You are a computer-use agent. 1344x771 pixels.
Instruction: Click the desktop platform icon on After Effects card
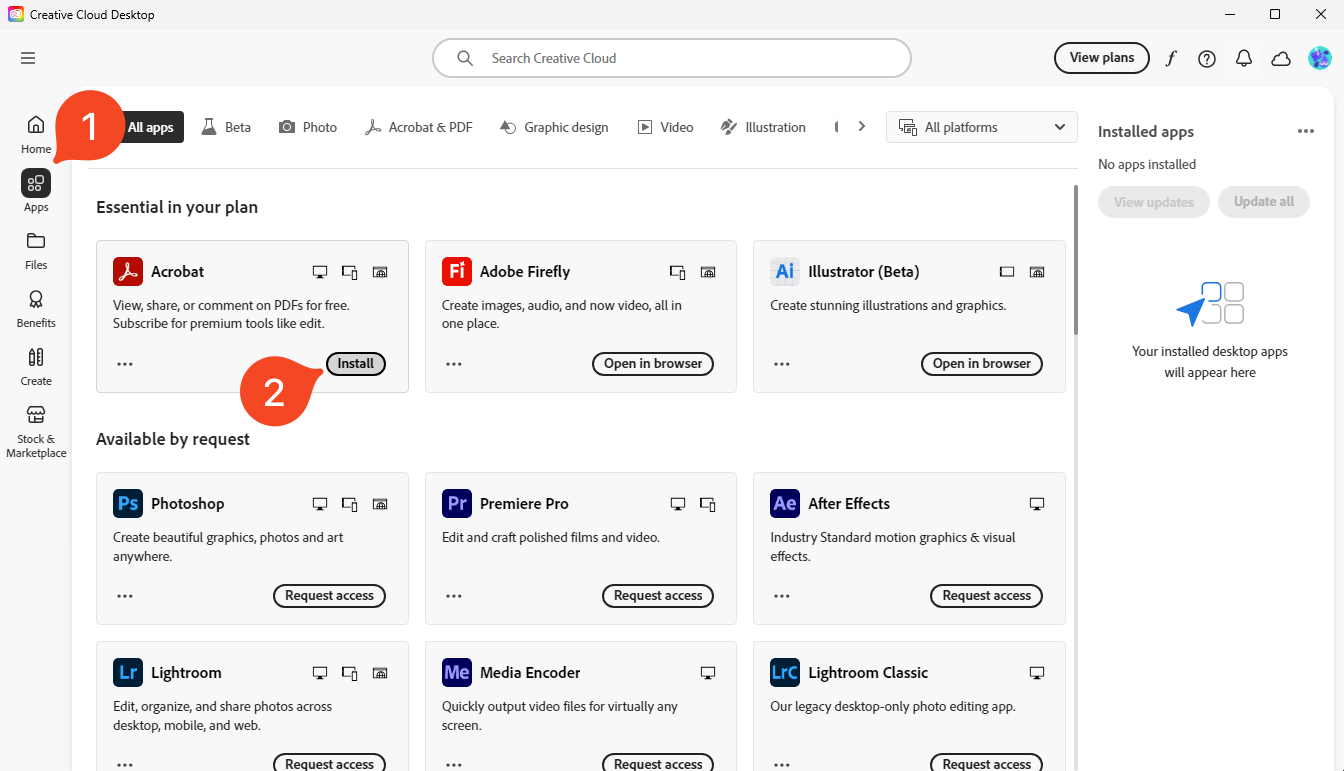tap(1037, 504)
